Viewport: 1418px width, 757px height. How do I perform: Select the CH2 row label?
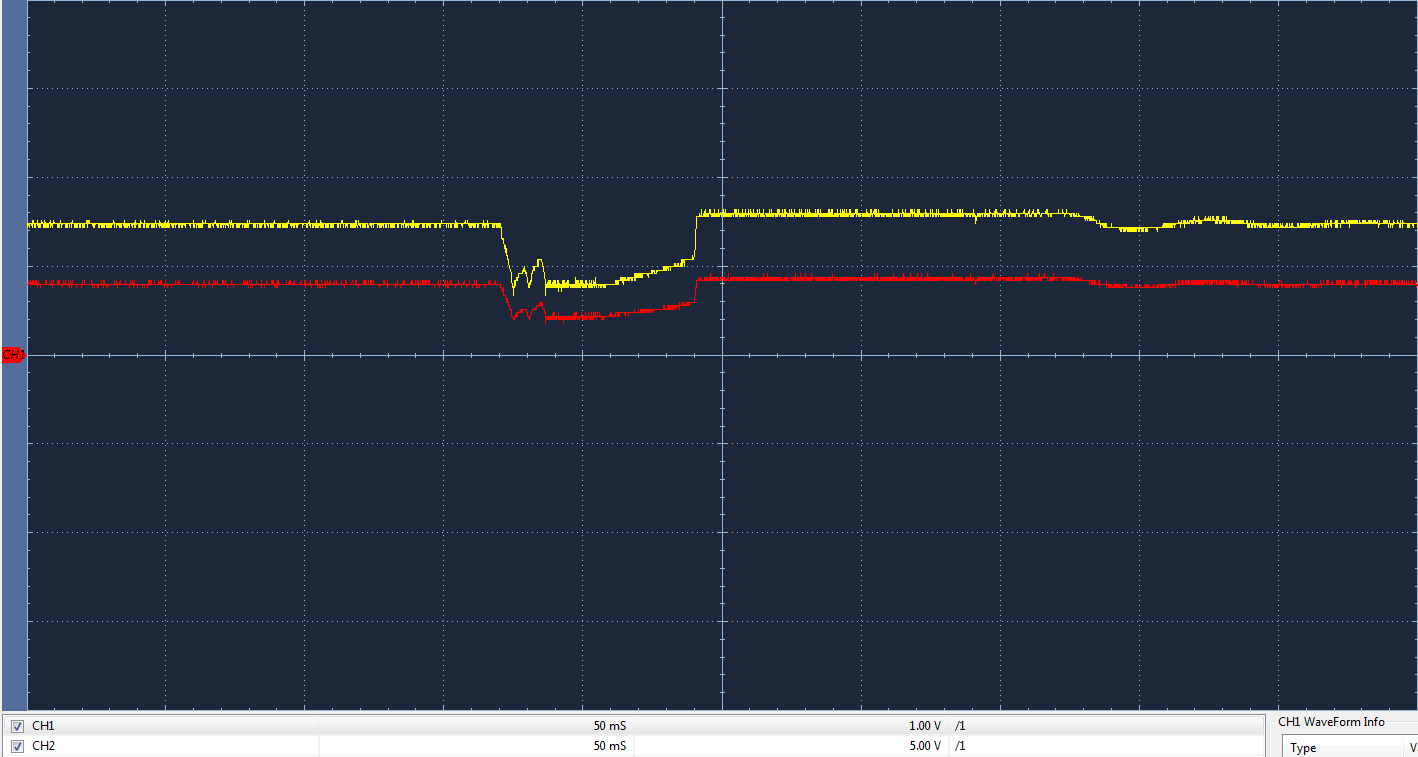[44, 746]
